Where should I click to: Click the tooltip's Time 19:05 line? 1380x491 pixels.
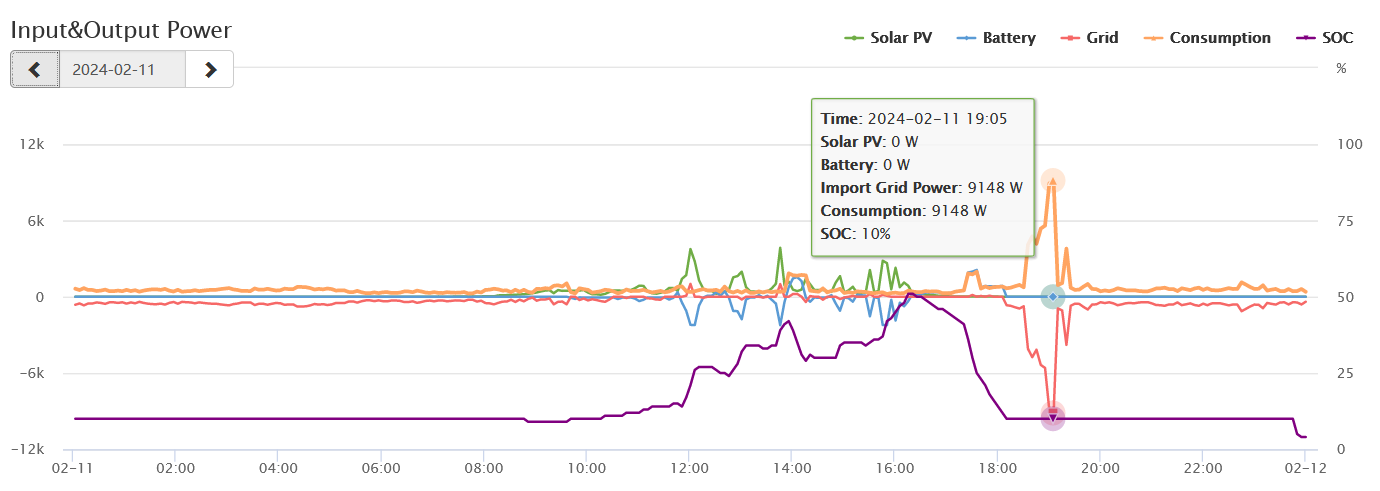914,118
